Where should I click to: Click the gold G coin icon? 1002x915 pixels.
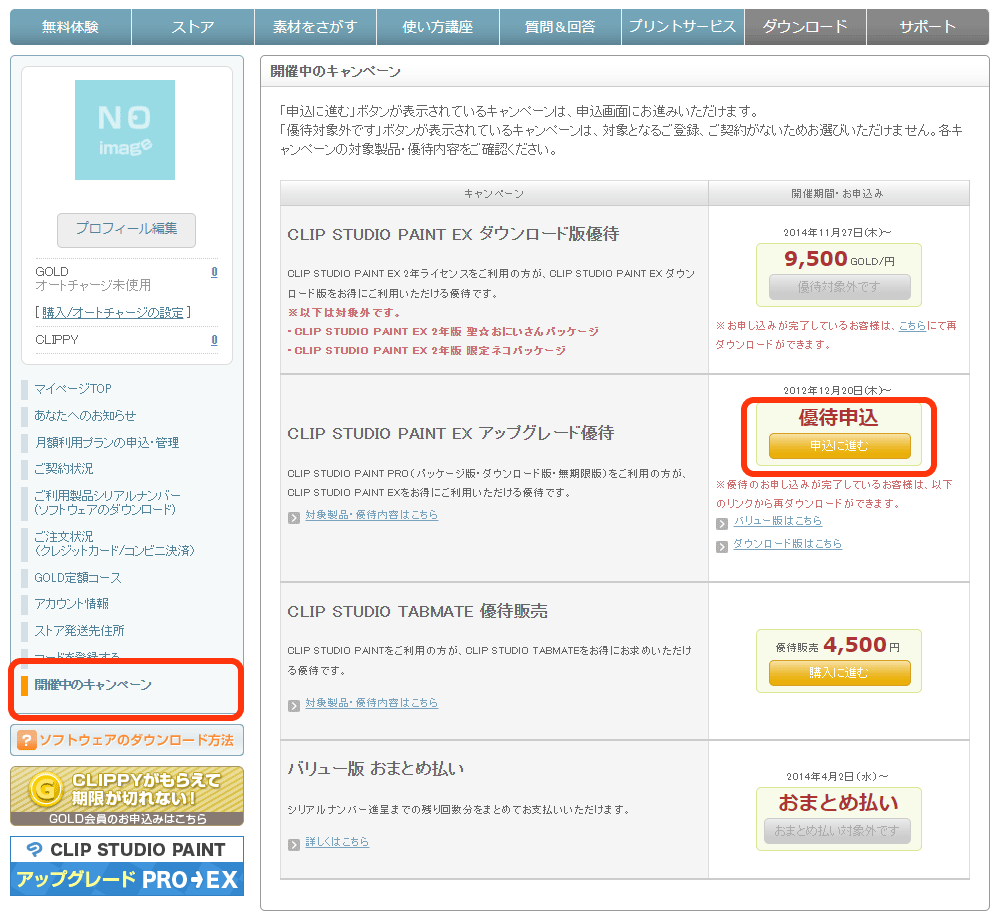pyautogui.click(x=45, y=788)
